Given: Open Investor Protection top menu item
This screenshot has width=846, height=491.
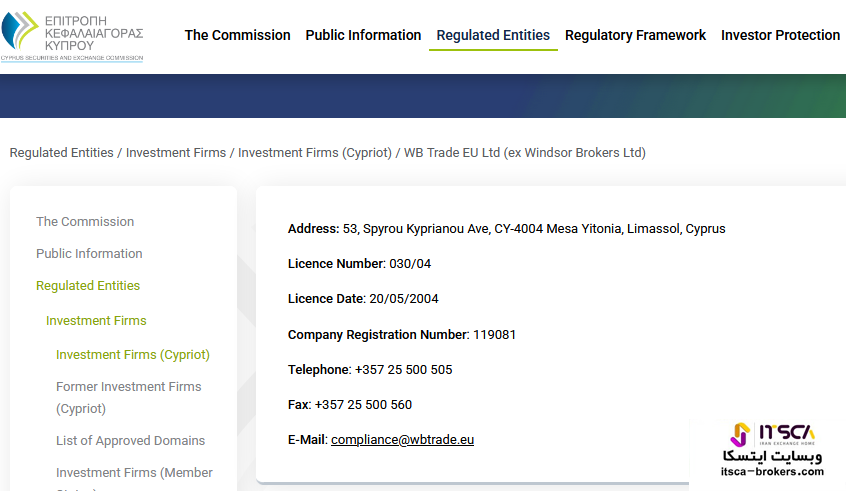Looking at the screenshot, I should pyautogui.click(x=780, y=35).
